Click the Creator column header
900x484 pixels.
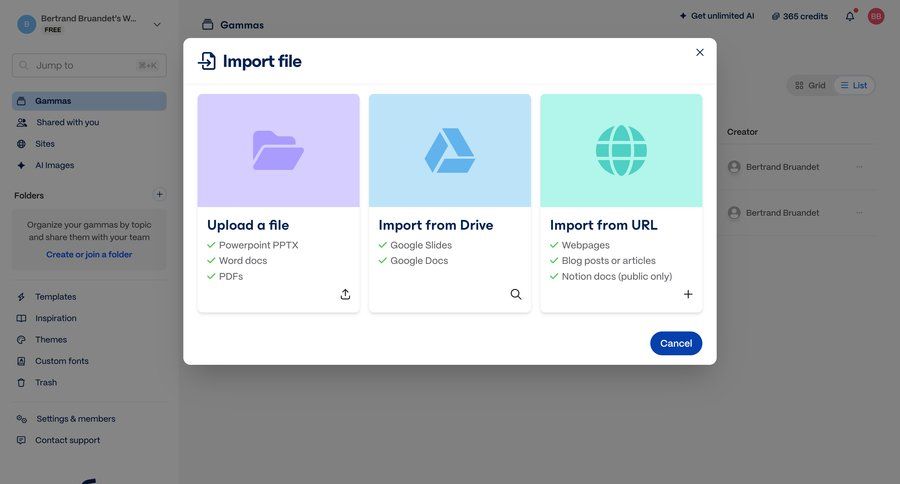pos(742,132)
